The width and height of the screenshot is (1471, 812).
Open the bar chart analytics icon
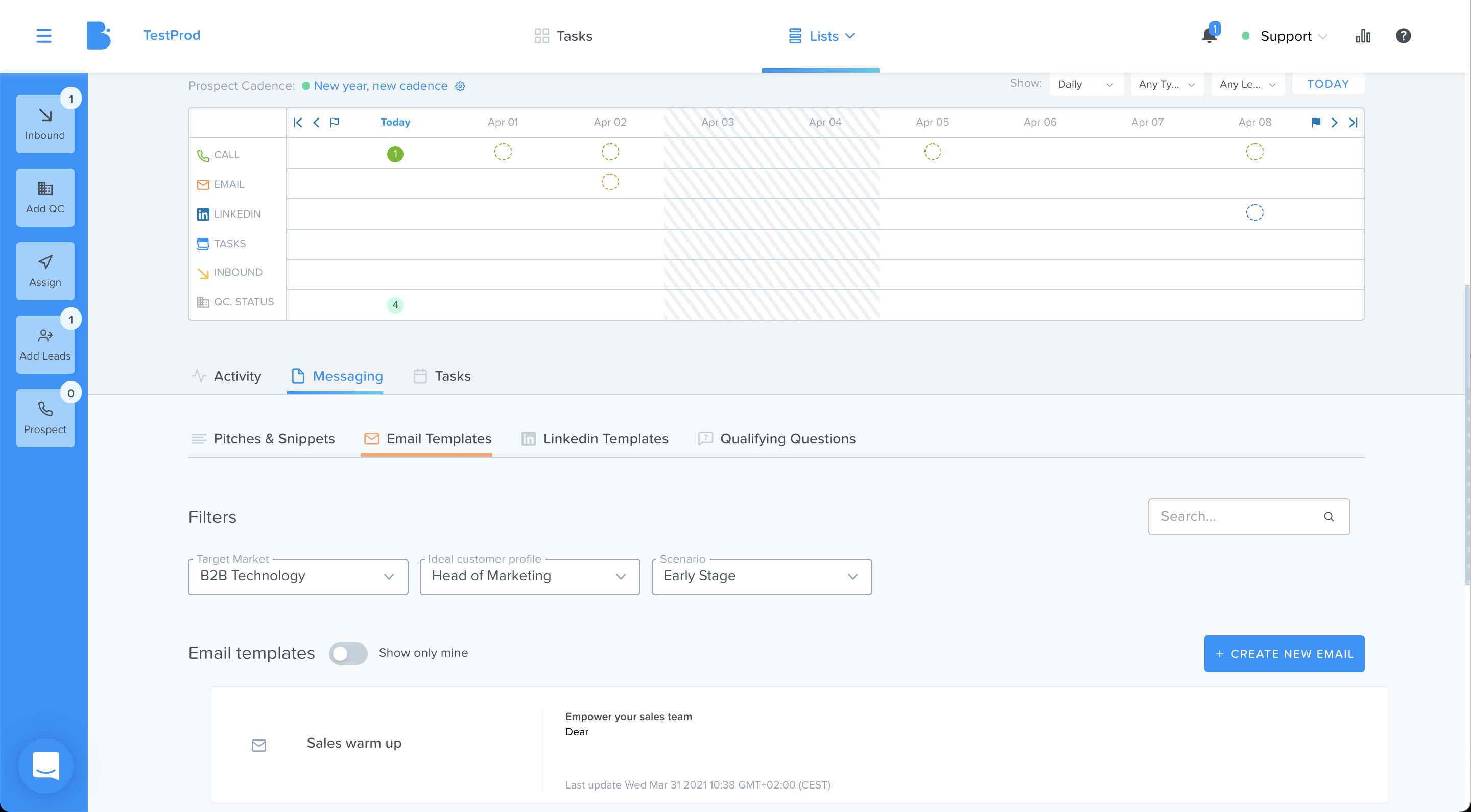coord(1363,36)
